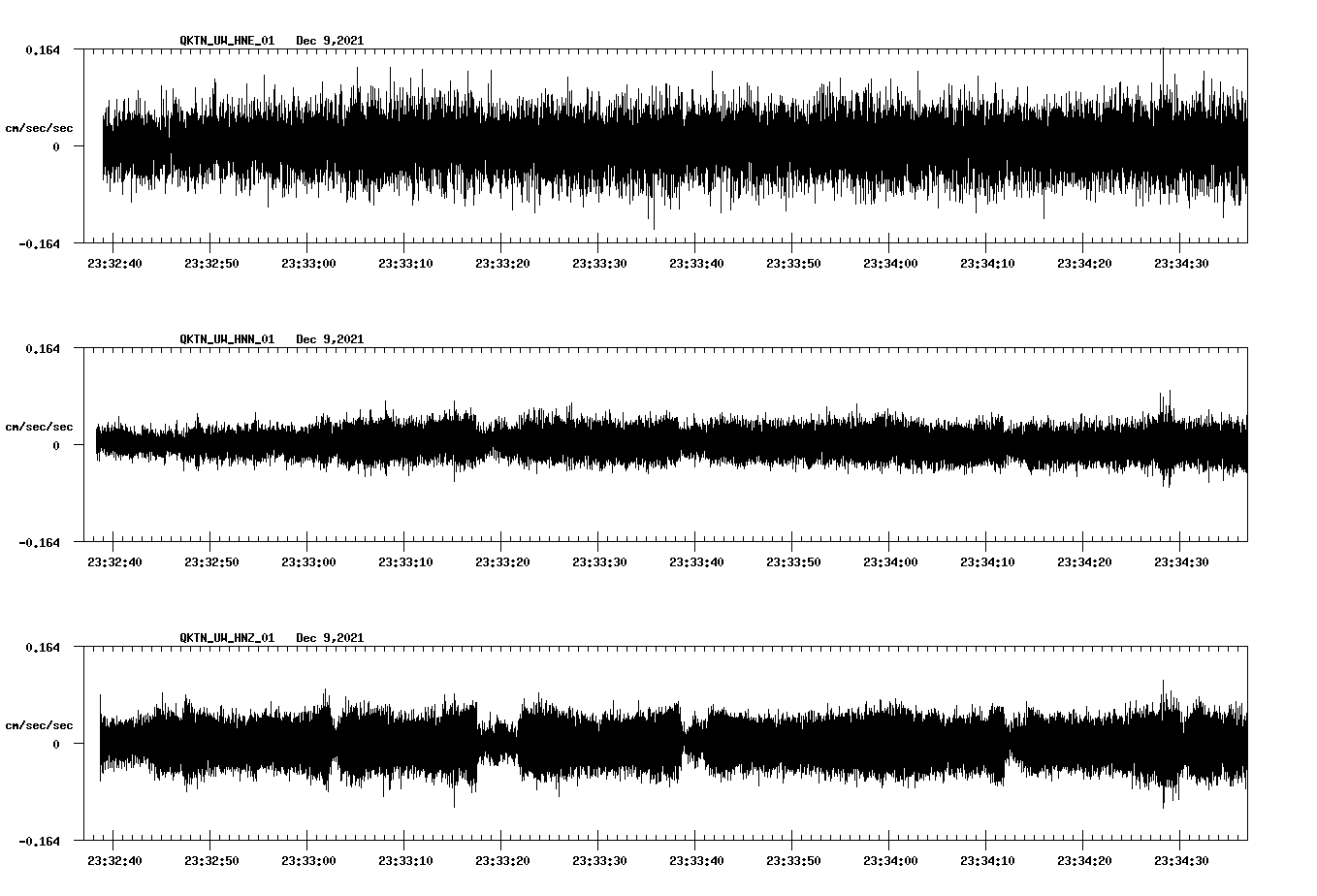Image resolution: width=1317 pixels, height=896 pixels.
Task: Select the 'Dec 9,2021' date on HNZ plot
Action: [x=330, y=638]
